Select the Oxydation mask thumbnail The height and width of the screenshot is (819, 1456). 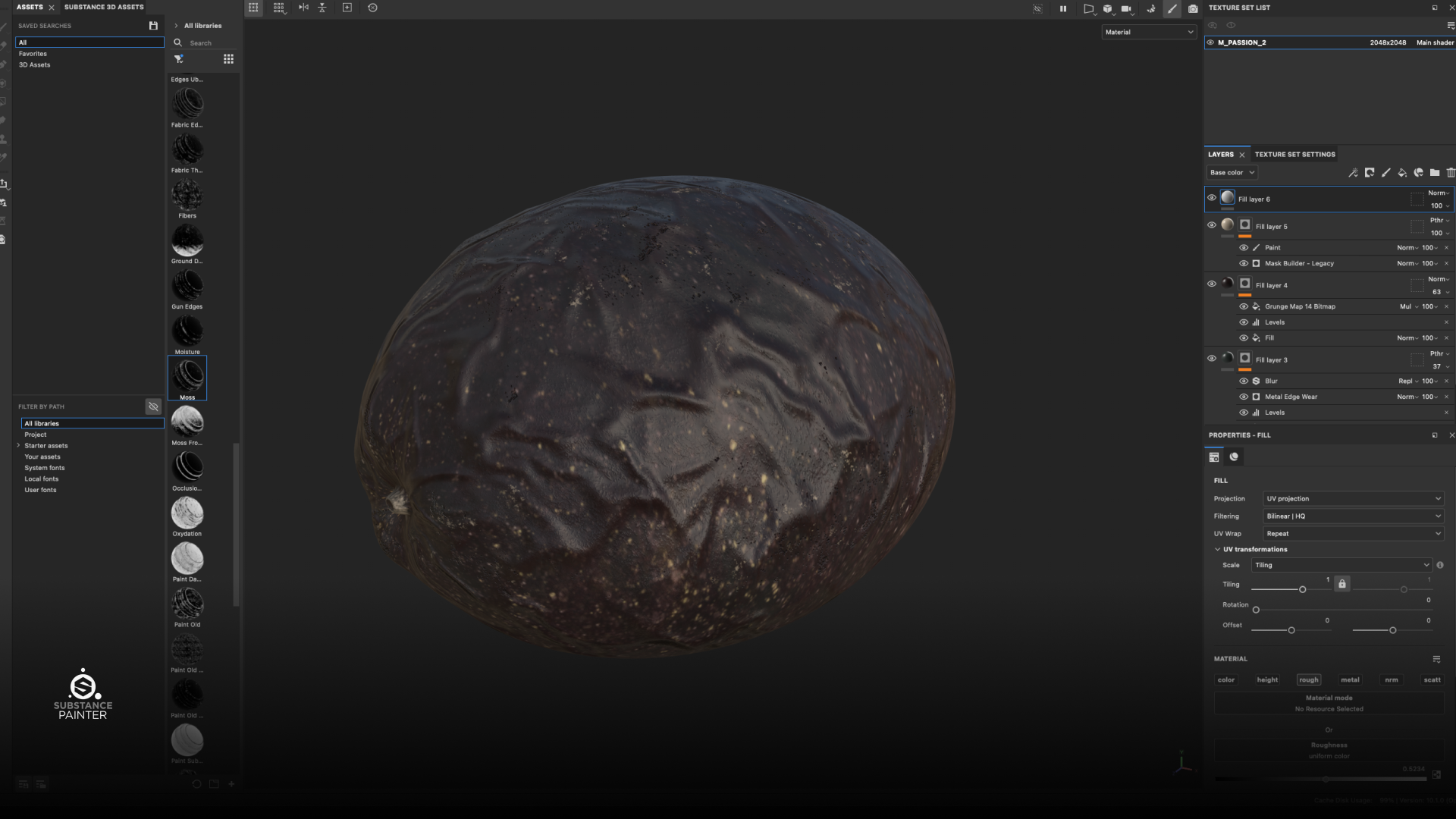[x=187, y=513]
